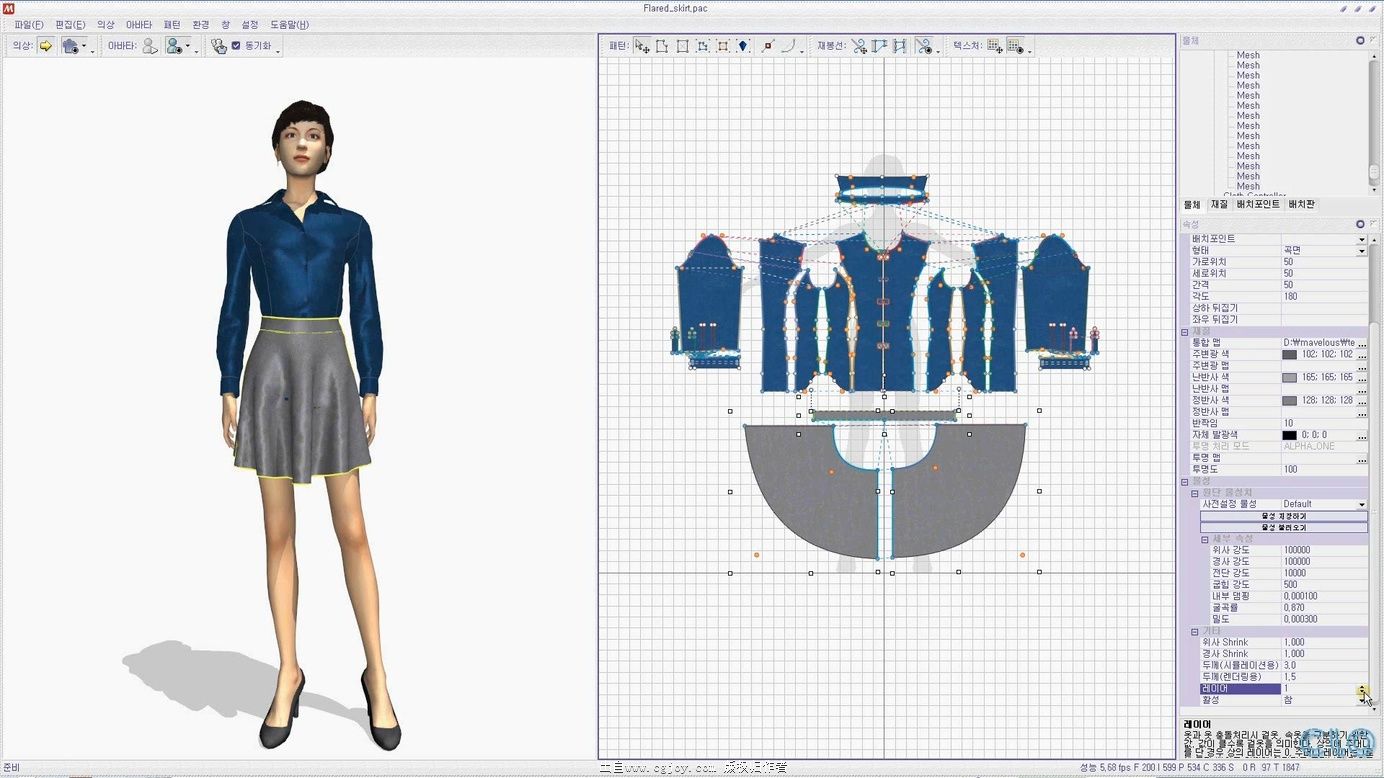Collapse the 물성 property section
This screenshot has width=1384, height=778.
pyautogui.click(x=1185, y=481)
